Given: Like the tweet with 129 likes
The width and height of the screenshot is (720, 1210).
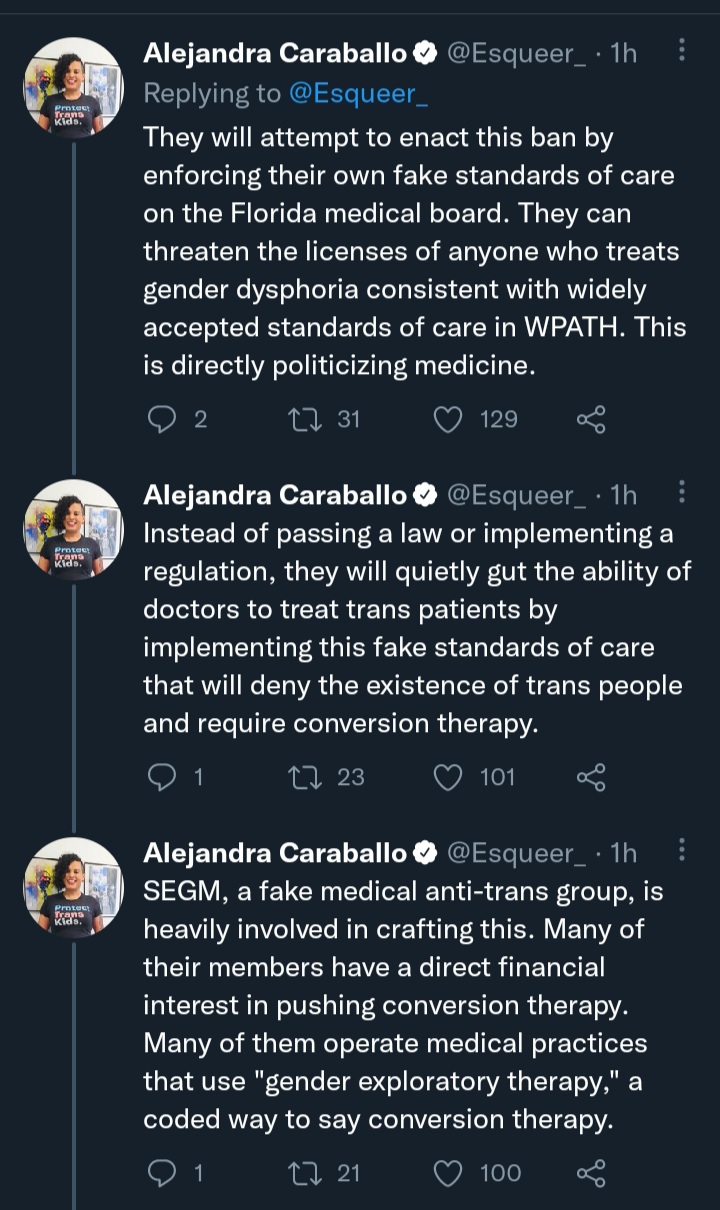Looking at the screenshot, I should [x=447, y=419].
